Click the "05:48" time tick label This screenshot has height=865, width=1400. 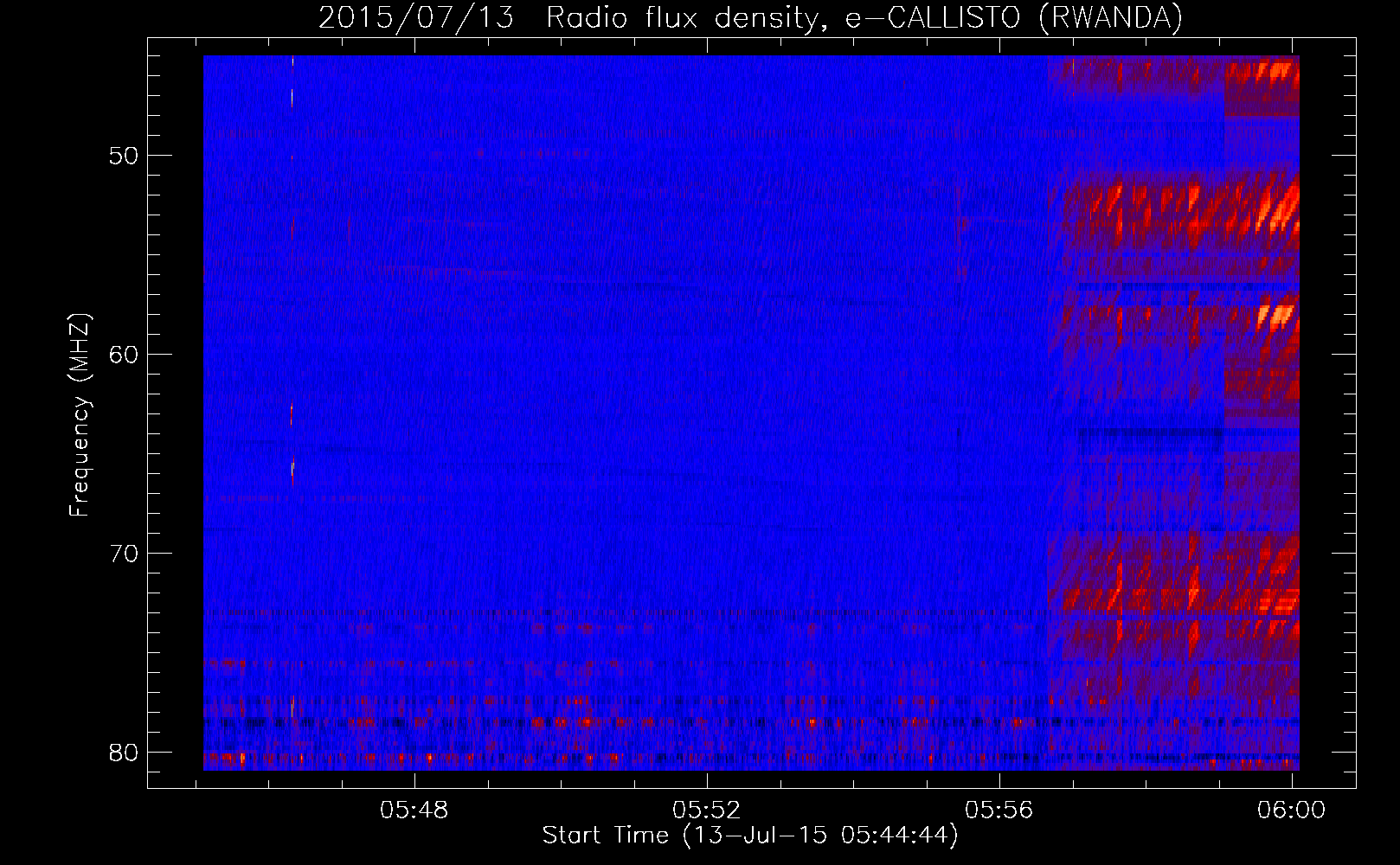[414, 811]
